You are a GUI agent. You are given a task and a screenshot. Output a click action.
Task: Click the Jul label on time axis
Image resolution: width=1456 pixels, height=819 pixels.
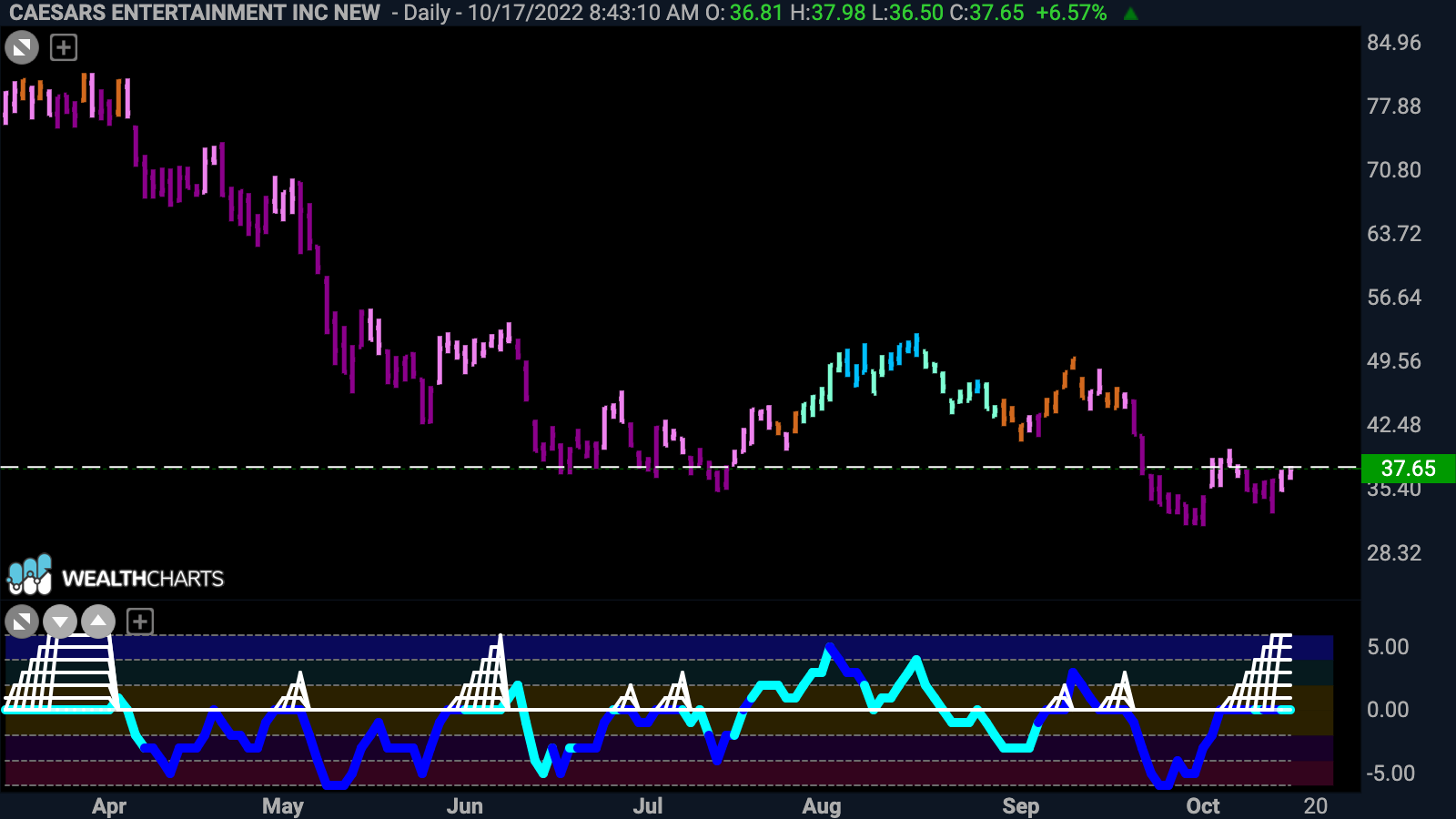click(648, 806)
